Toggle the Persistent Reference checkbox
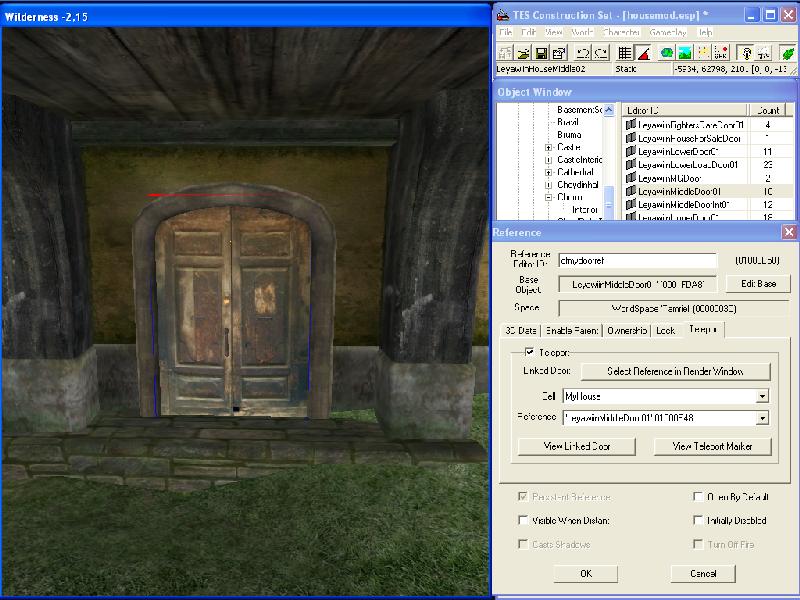Screen dimensions: 800x600 point(522,496)
